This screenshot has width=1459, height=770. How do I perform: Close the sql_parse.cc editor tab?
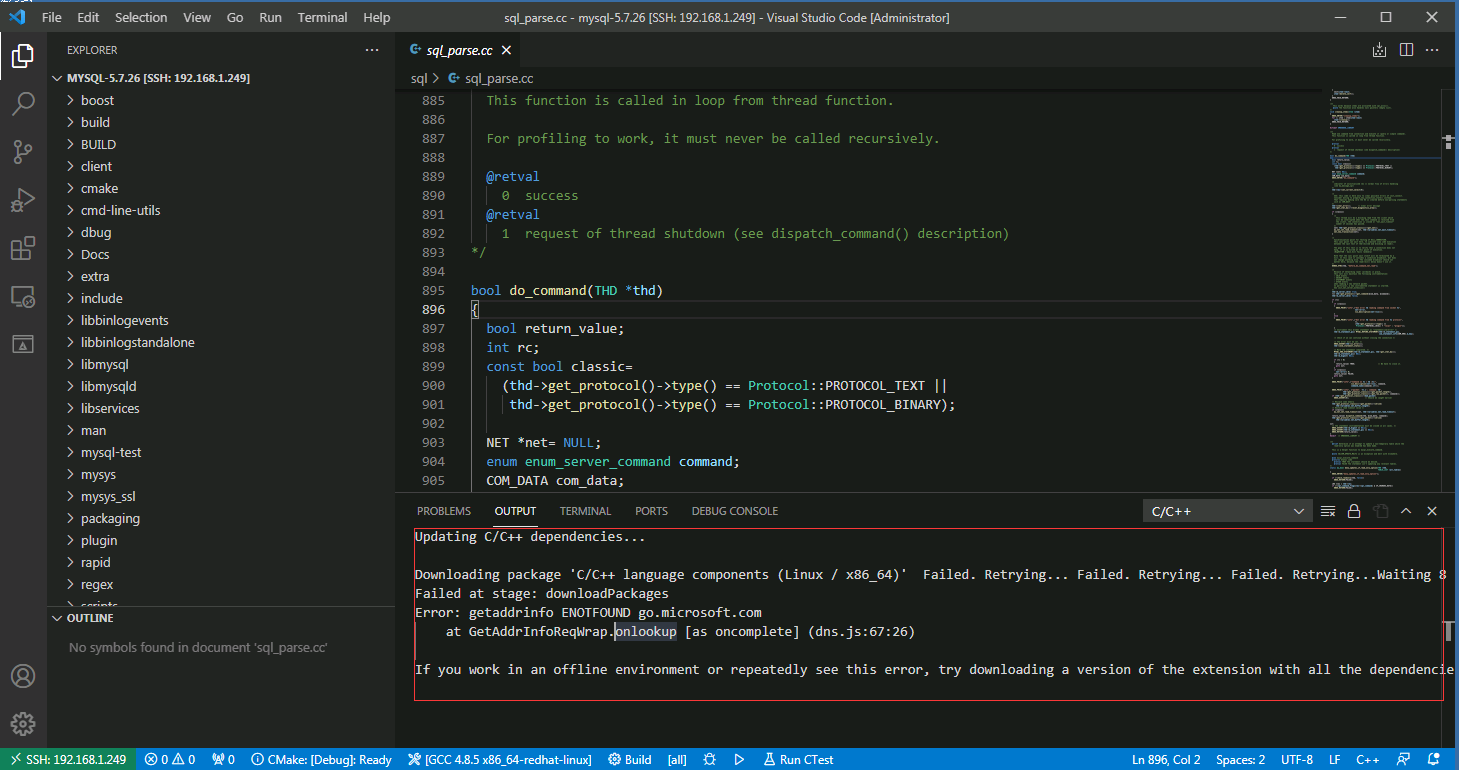coord(506,50)
